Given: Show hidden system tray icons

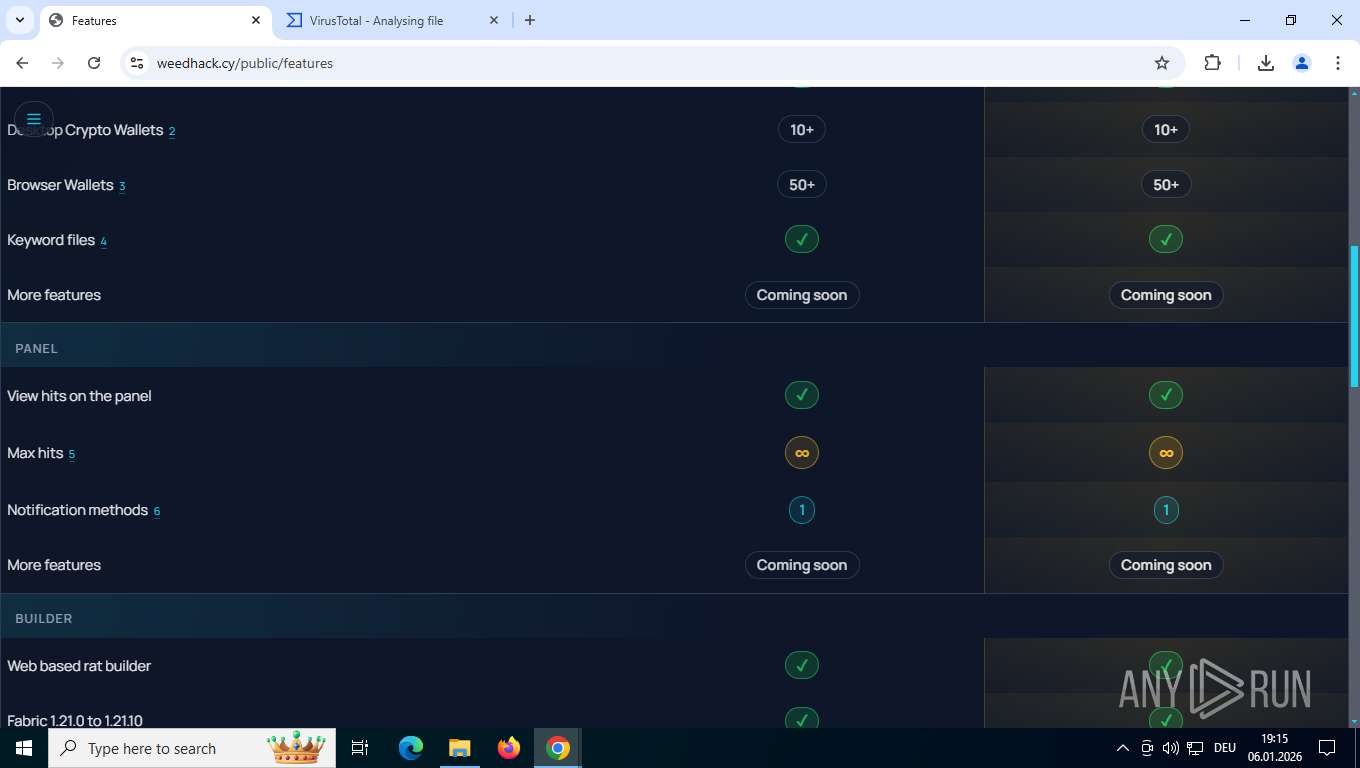Looking at the screenshot, I should pos(1123,748).
